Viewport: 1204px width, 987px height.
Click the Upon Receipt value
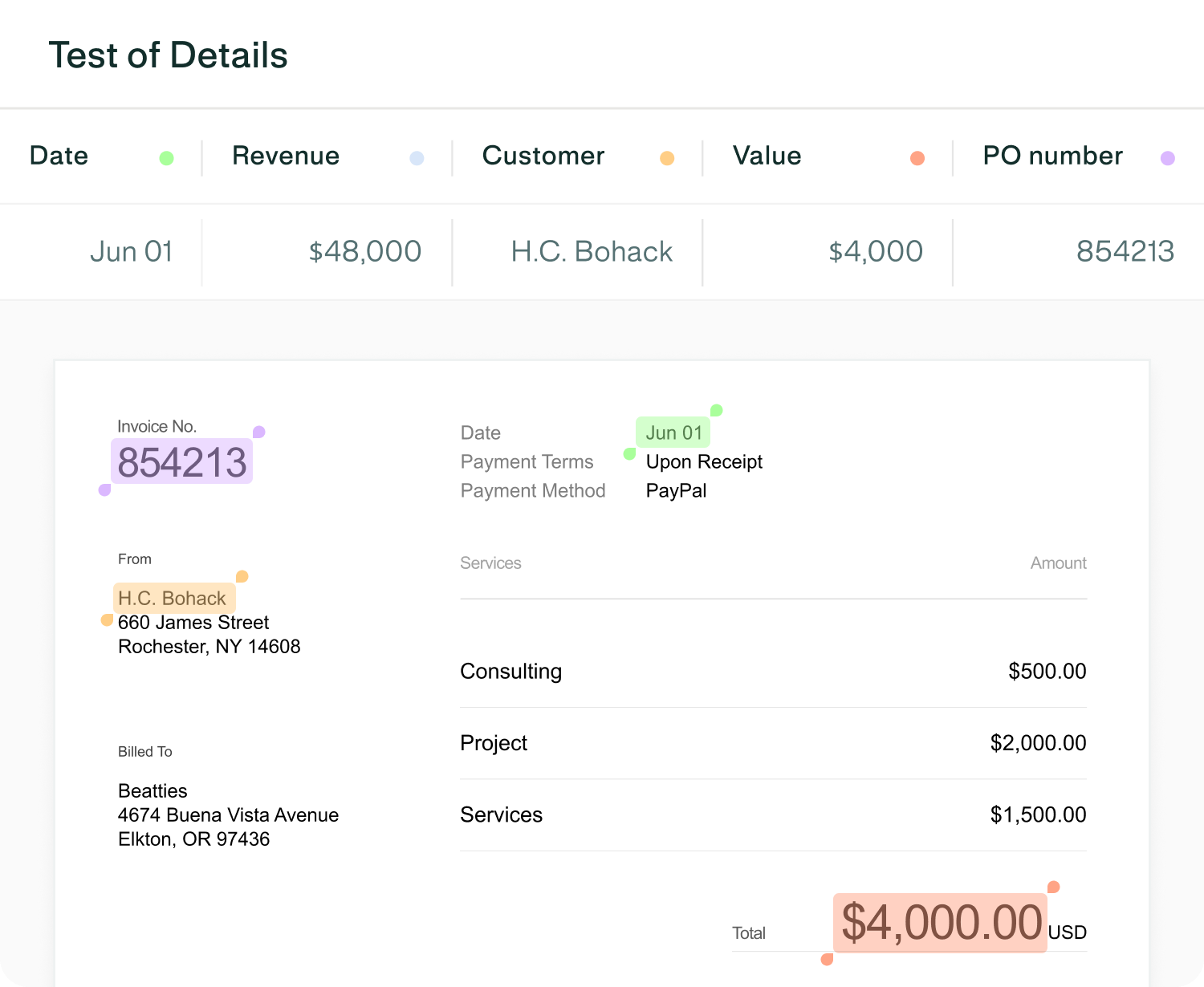click(x=704, y=461)
